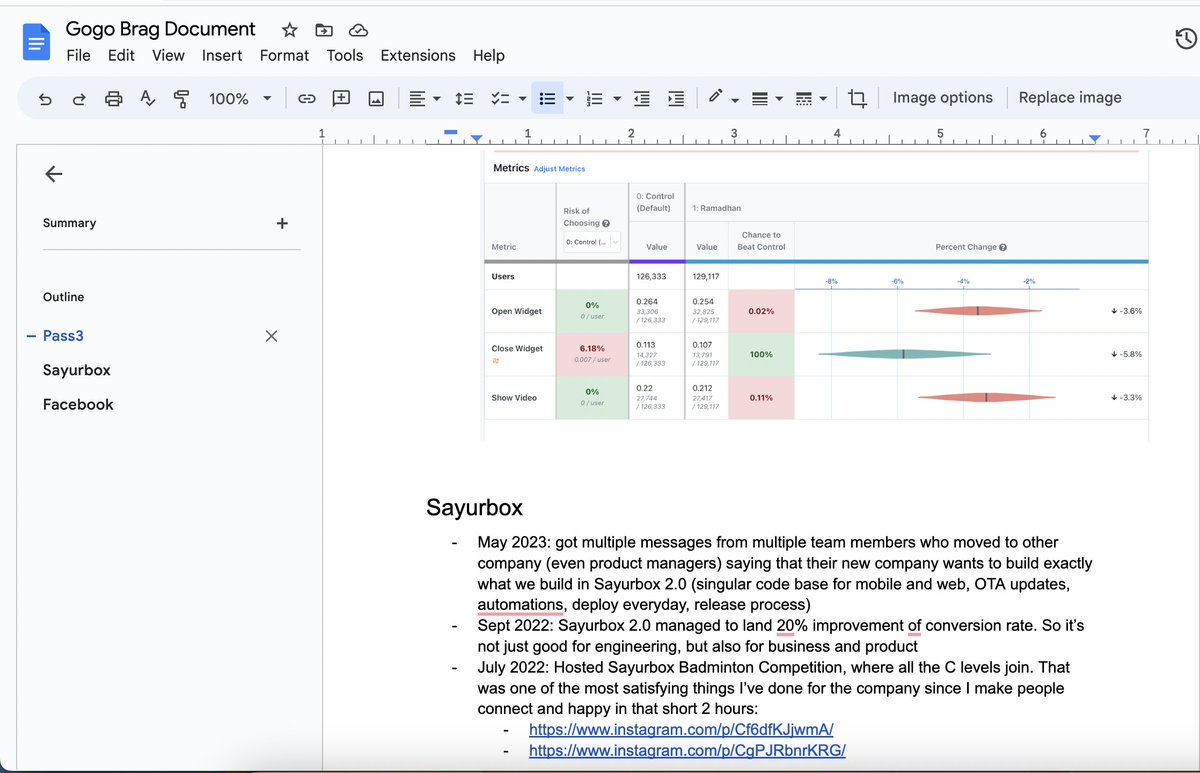This screenshot has height=773, width=1200.
Task: Open the Insert menu
Action: (x=222, y=56)
